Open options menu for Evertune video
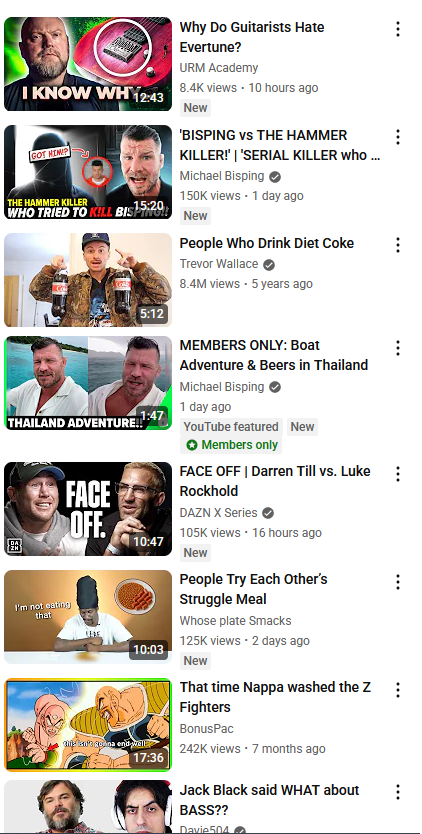The height and width of the screenshot is (834, 422). coord(398,29)
